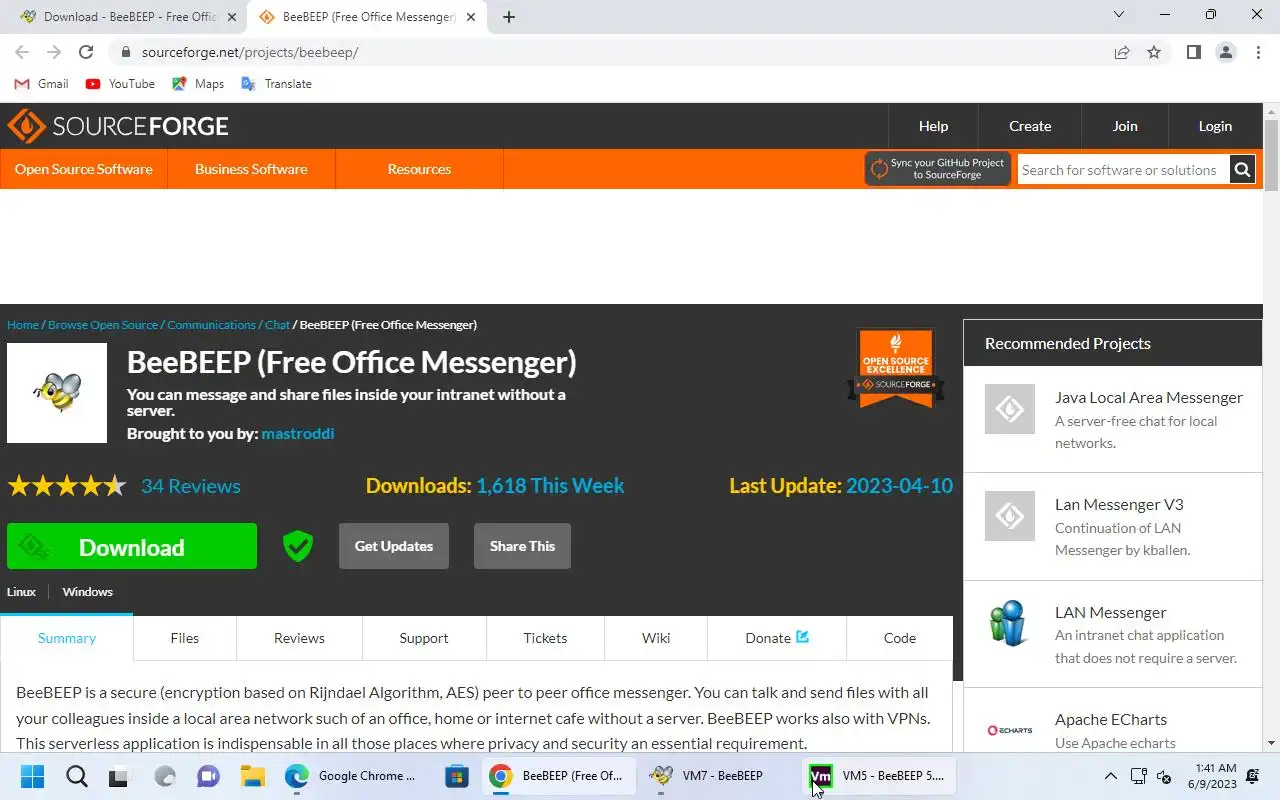Image resolution: width=1280 pixels, height=800 pixels.
Task: Switch to the Summary tab
Action: (x=67, y=638)
